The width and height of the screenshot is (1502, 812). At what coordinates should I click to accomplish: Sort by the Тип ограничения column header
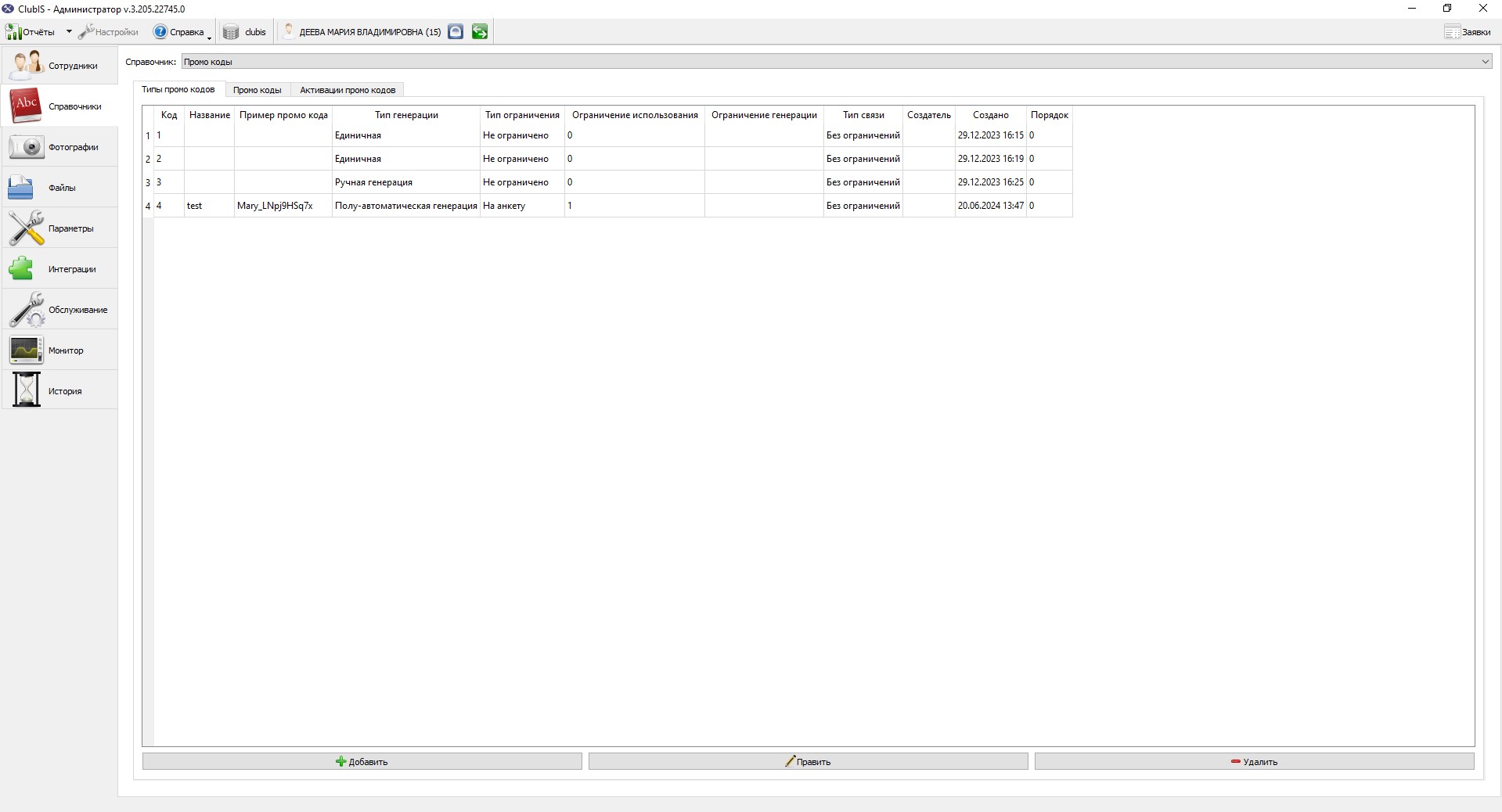[522, 115]
